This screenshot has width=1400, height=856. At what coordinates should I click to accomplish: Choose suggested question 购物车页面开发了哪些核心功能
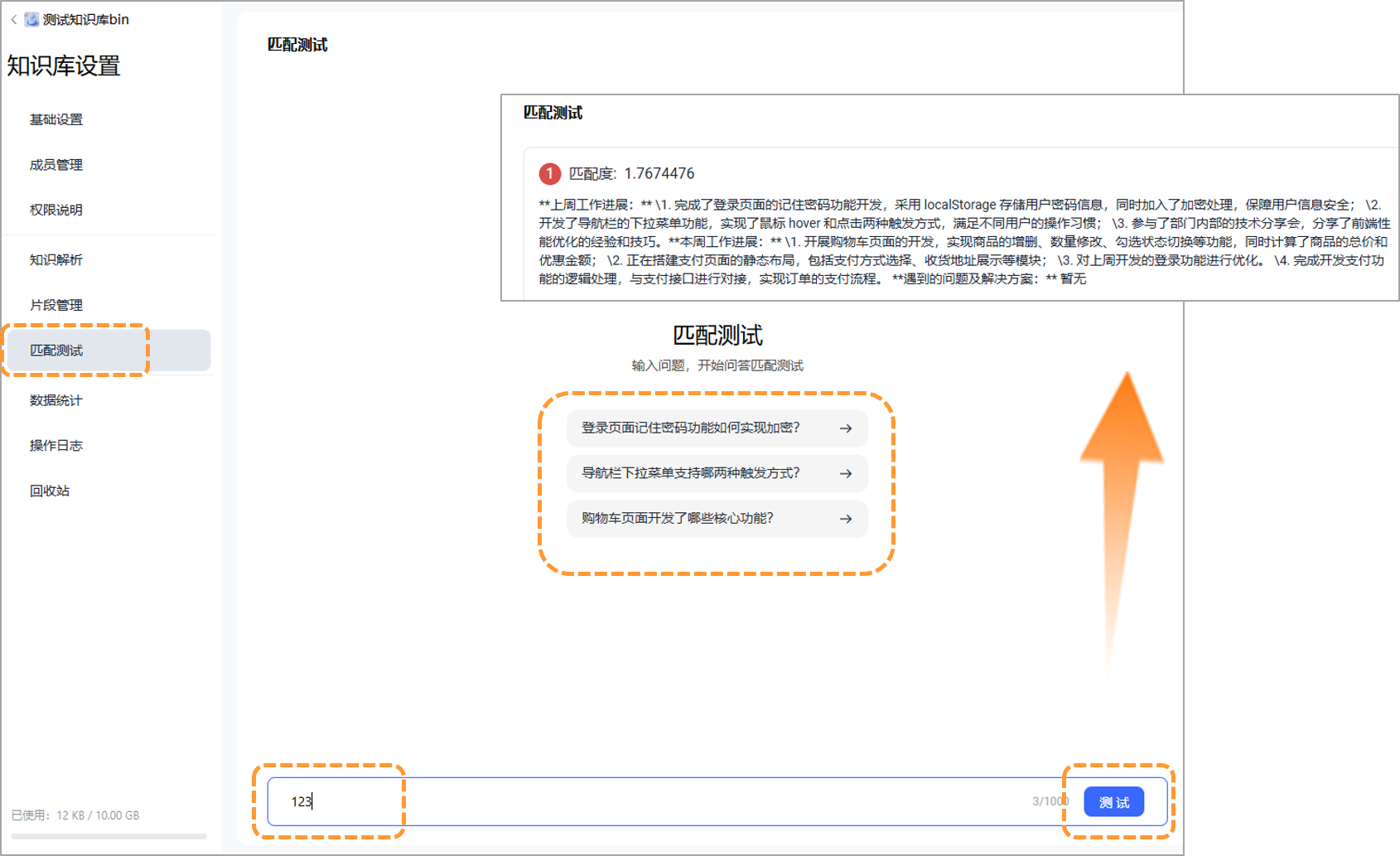pyautogui.click(x=677, y=519)
